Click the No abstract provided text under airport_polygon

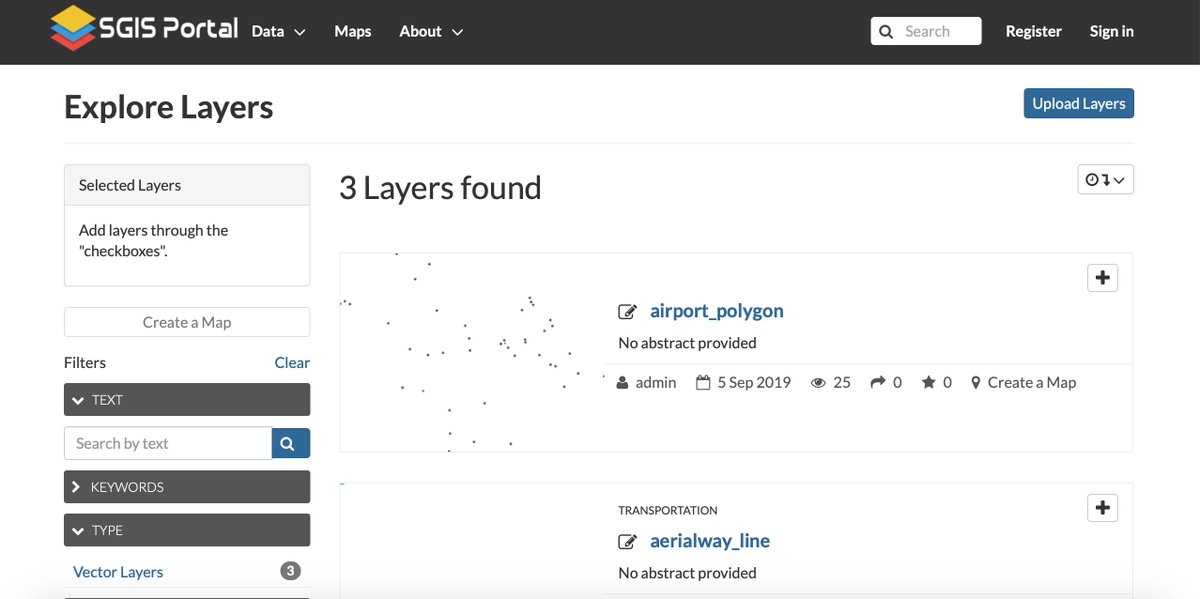(x=687, y=343)
